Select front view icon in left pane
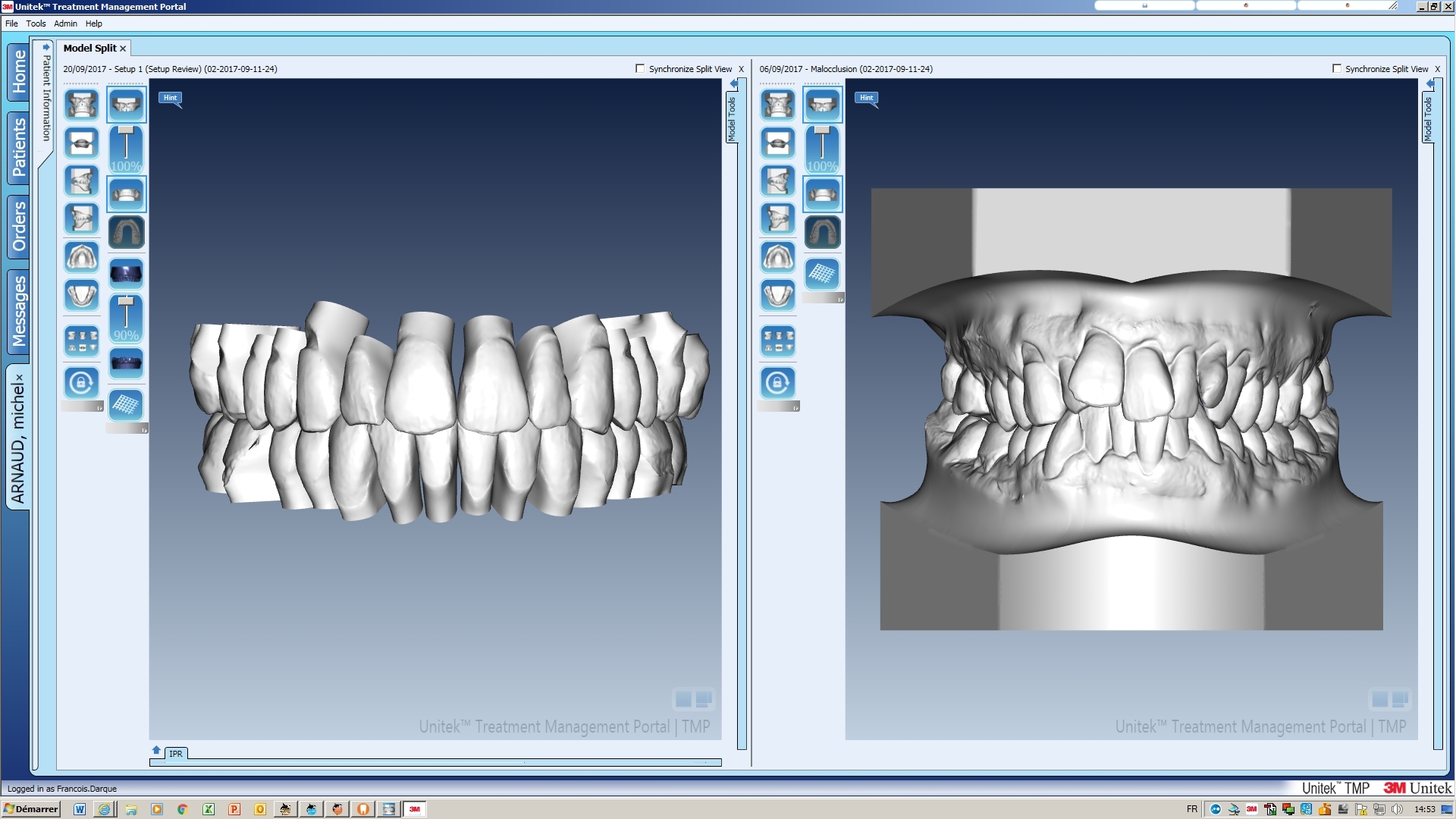The image size is (1456, 819). (x=81, y=105)
